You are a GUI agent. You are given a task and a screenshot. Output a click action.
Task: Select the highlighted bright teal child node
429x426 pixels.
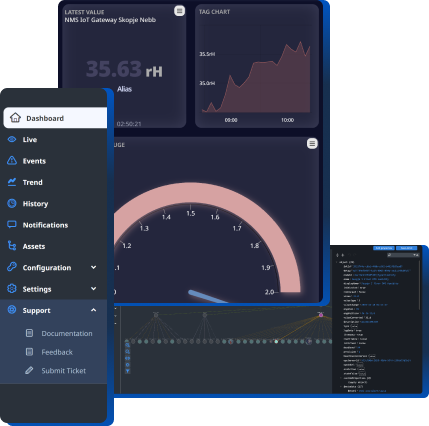click(x=276, y=341)
